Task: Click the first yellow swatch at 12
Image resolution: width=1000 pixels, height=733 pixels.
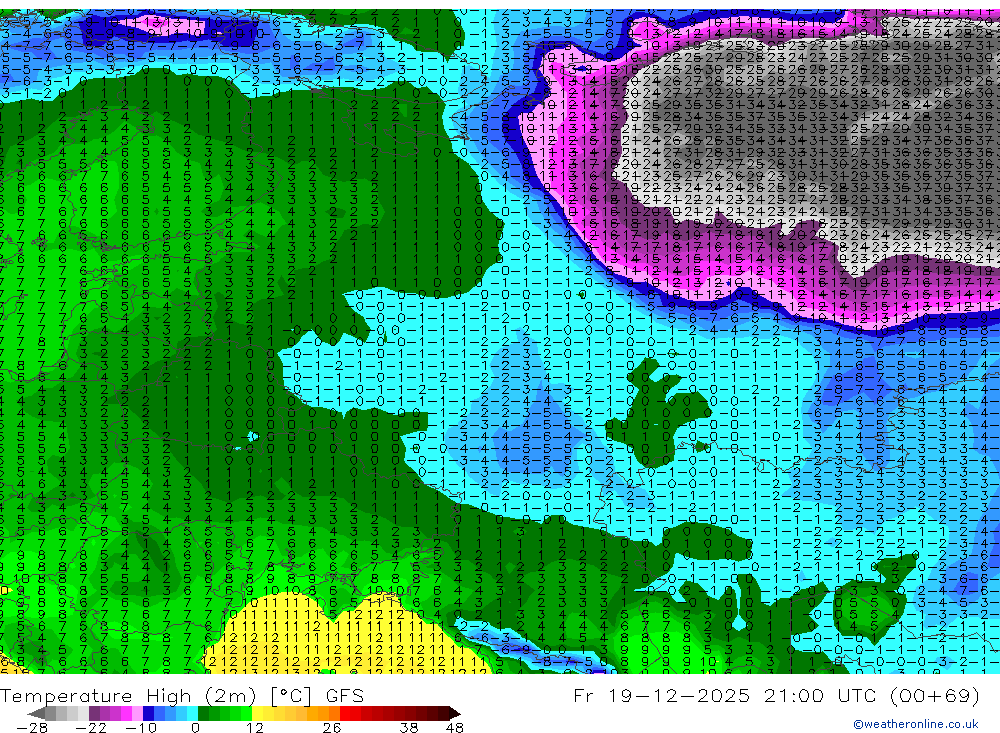Action: coord(257,713)
